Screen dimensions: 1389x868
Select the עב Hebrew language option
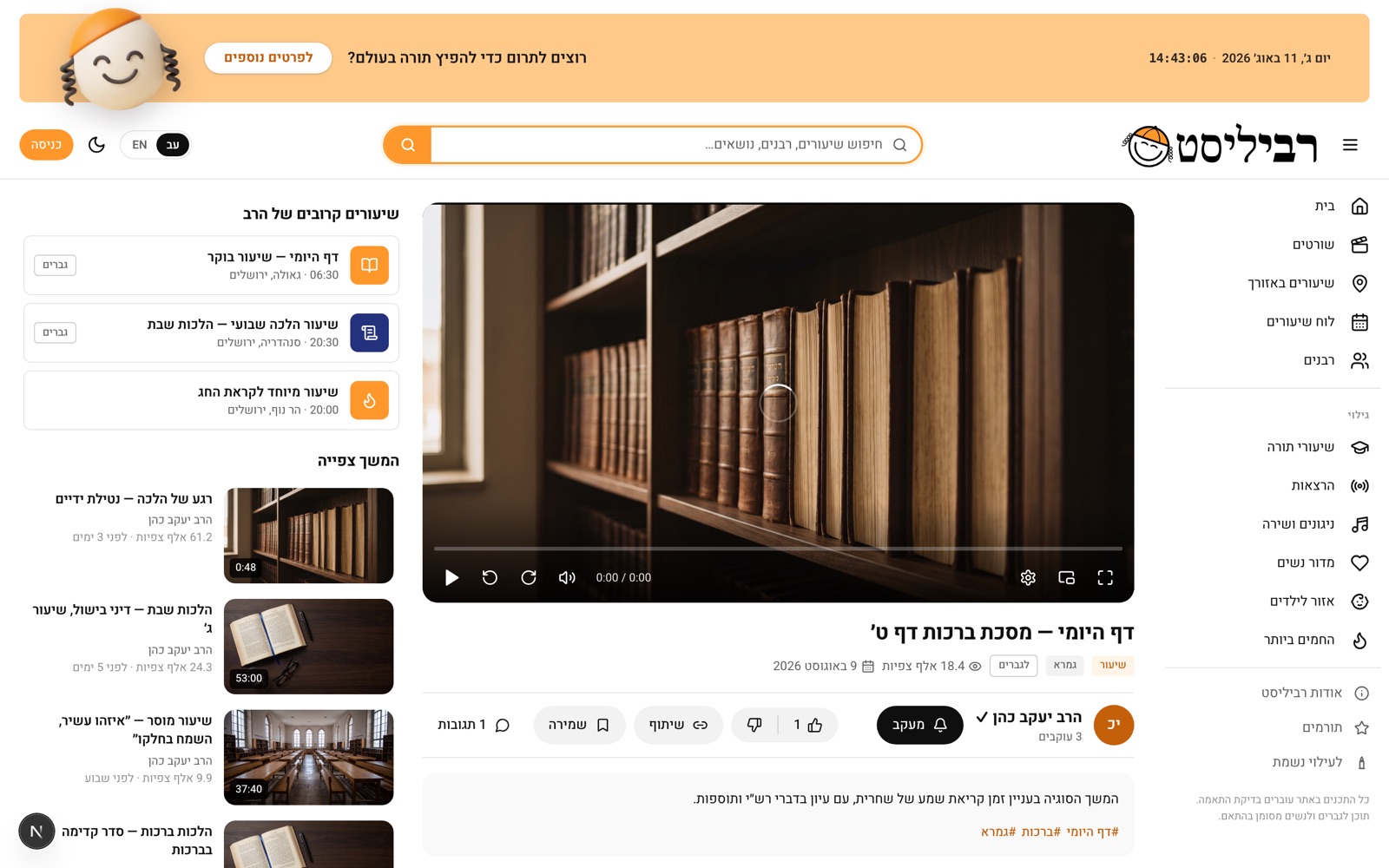pos(173,145)
